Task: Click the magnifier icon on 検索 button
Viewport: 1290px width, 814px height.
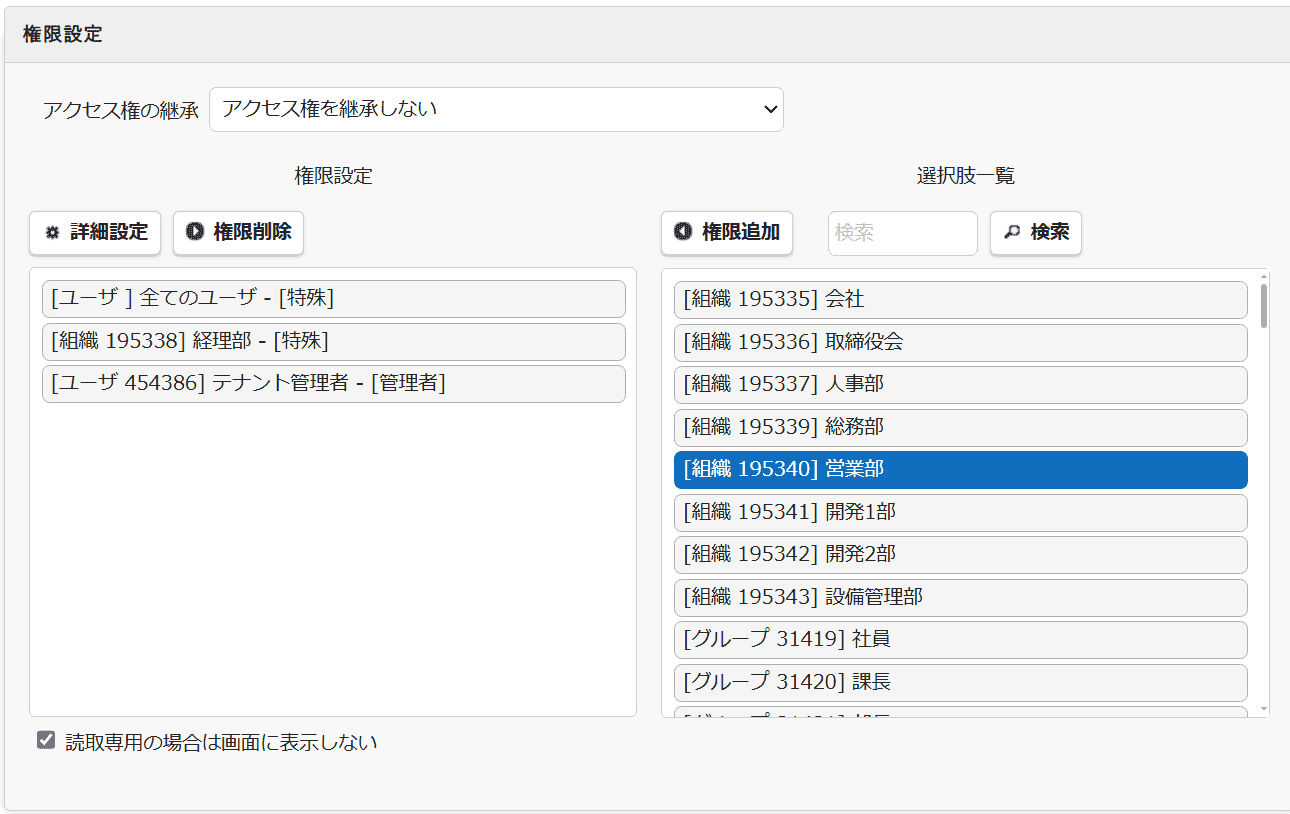Action: pos(1010,233)
